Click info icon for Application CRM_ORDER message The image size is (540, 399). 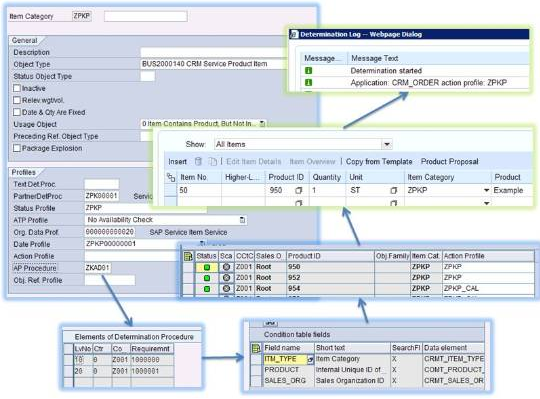pos(308,83)
